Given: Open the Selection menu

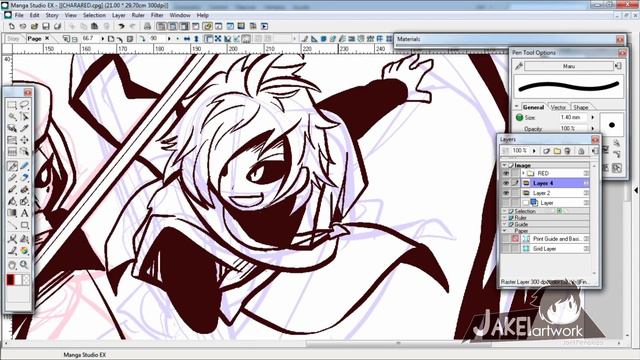Looking at the screenshot, I should [x=94, y=16].
